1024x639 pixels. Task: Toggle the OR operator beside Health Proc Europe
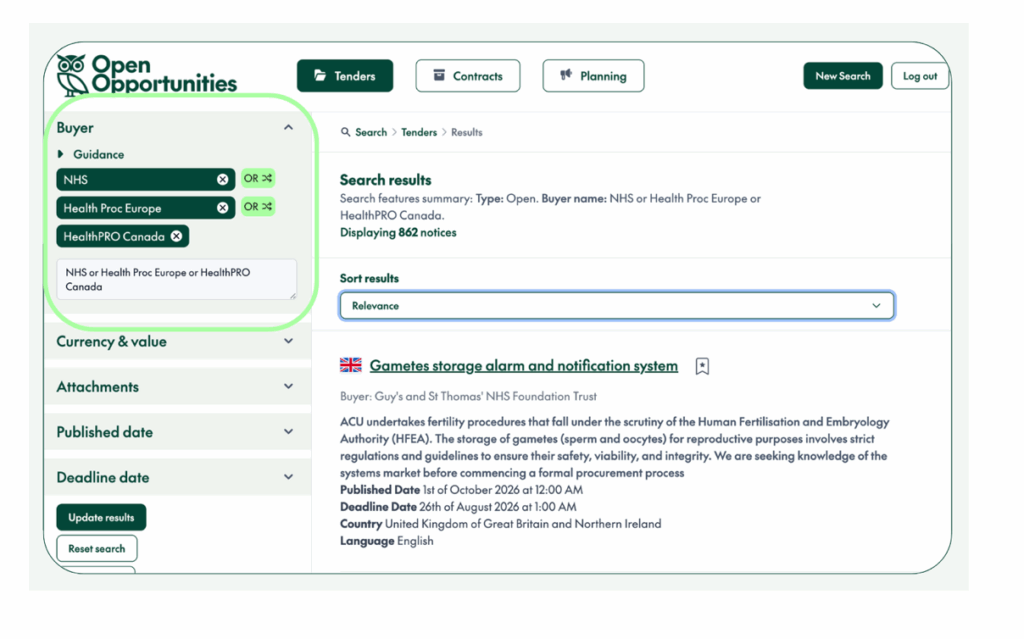pos(258,208)
